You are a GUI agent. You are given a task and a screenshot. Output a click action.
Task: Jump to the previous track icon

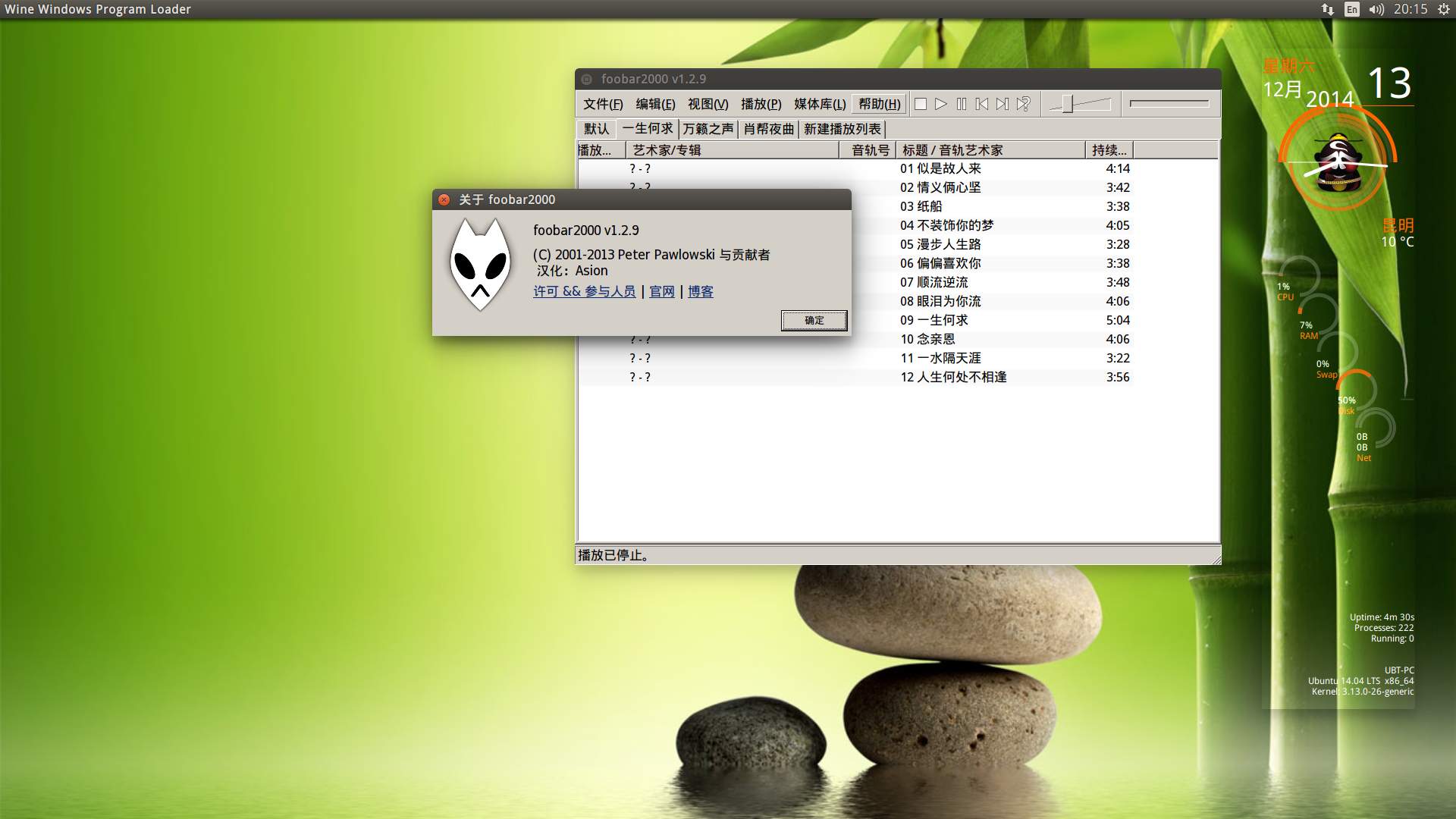point(982,104)
